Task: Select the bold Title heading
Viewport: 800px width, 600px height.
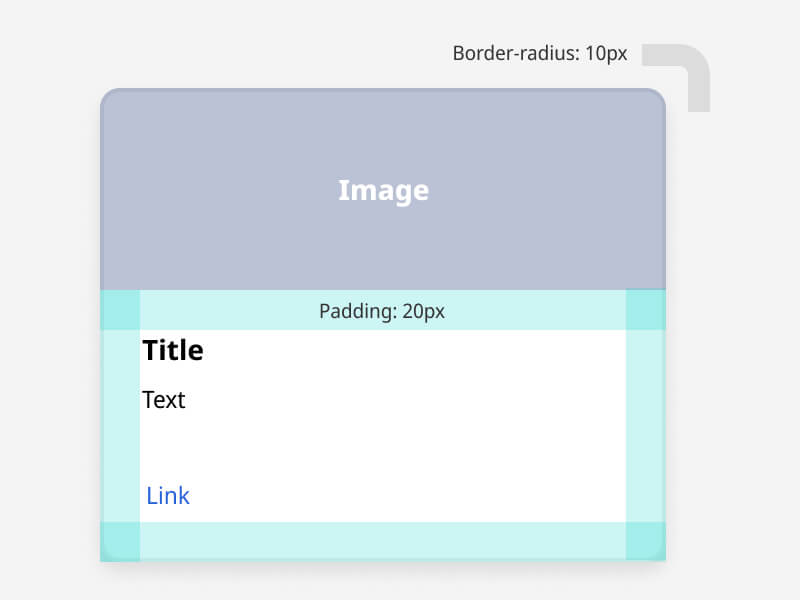Action: pos(173,350)
